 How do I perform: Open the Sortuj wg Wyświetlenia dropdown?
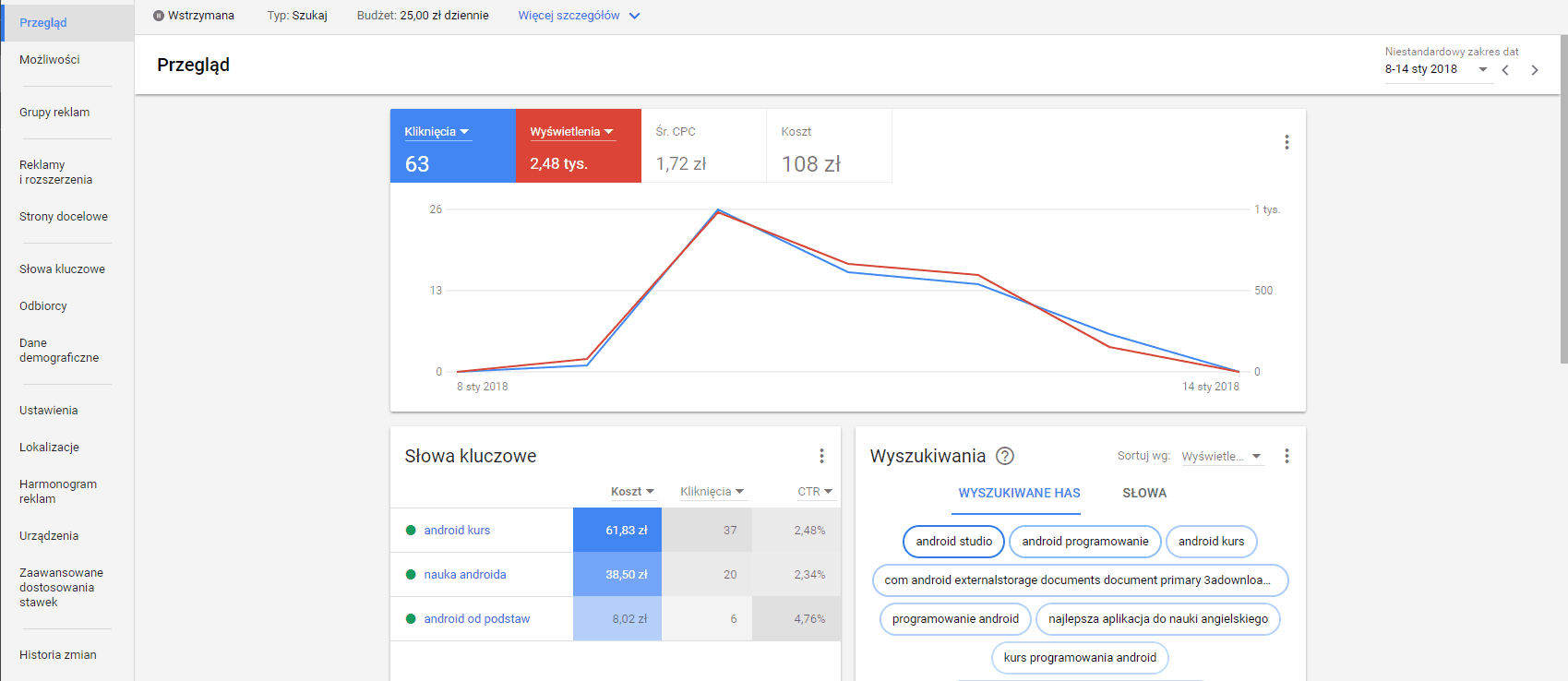(x=1222, y=456)
